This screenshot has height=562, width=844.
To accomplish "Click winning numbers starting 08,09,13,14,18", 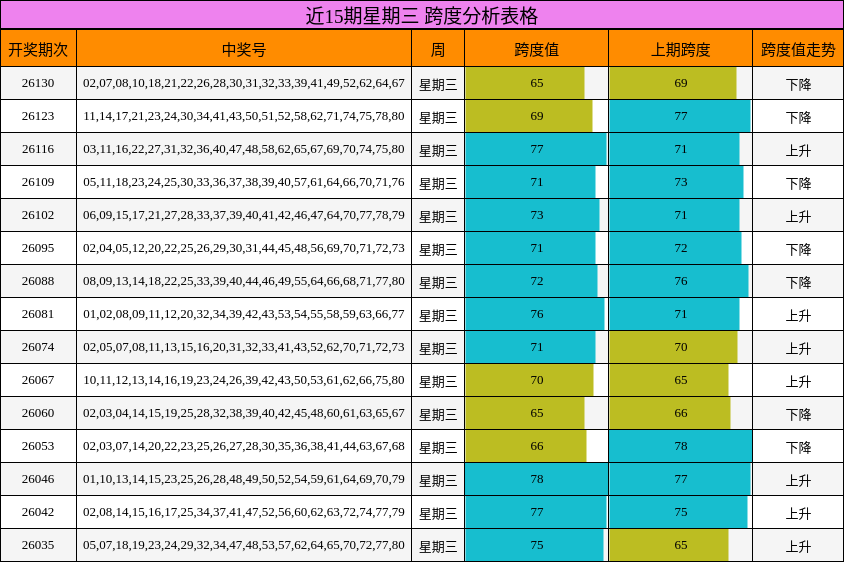I will pos(244,281).
